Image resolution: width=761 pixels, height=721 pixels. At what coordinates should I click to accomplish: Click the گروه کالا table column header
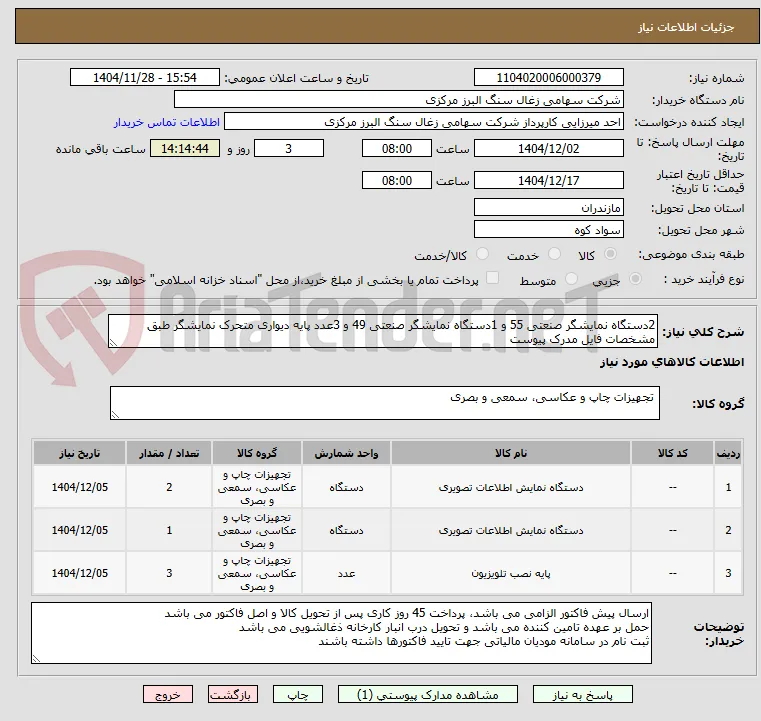point(257,453)
